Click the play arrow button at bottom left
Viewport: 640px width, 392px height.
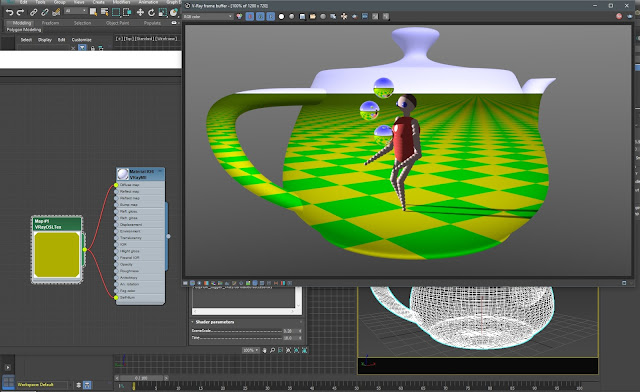pos(8,368)
